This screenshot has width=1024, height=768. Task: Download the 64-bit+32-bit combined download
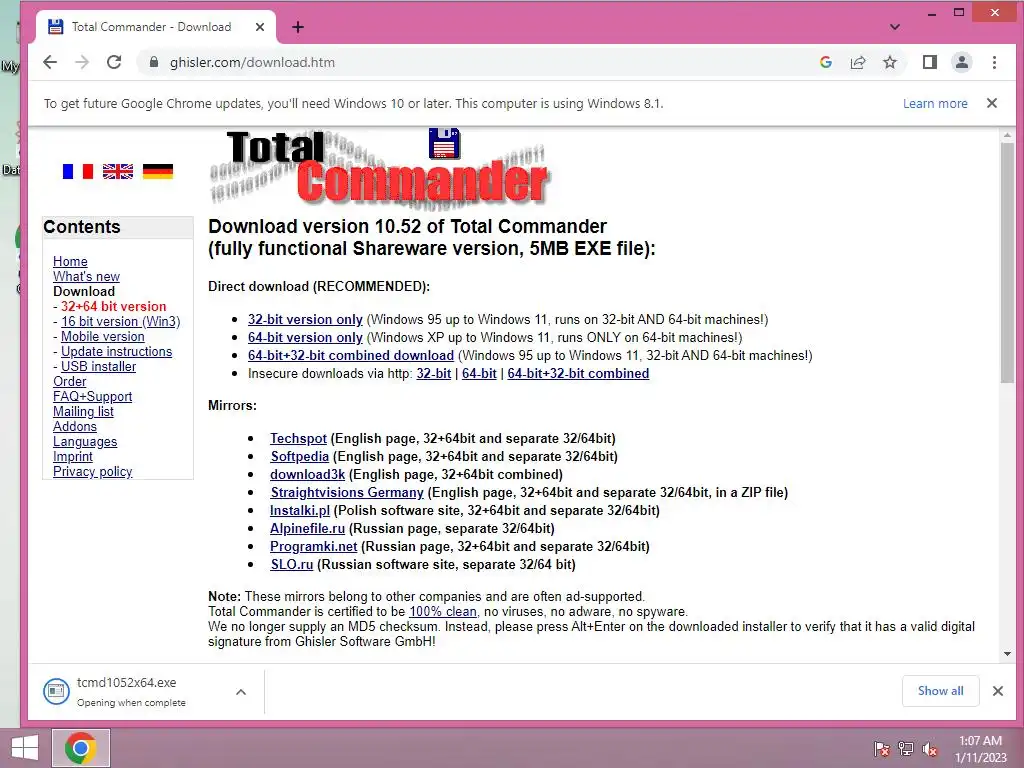(351, 355)
